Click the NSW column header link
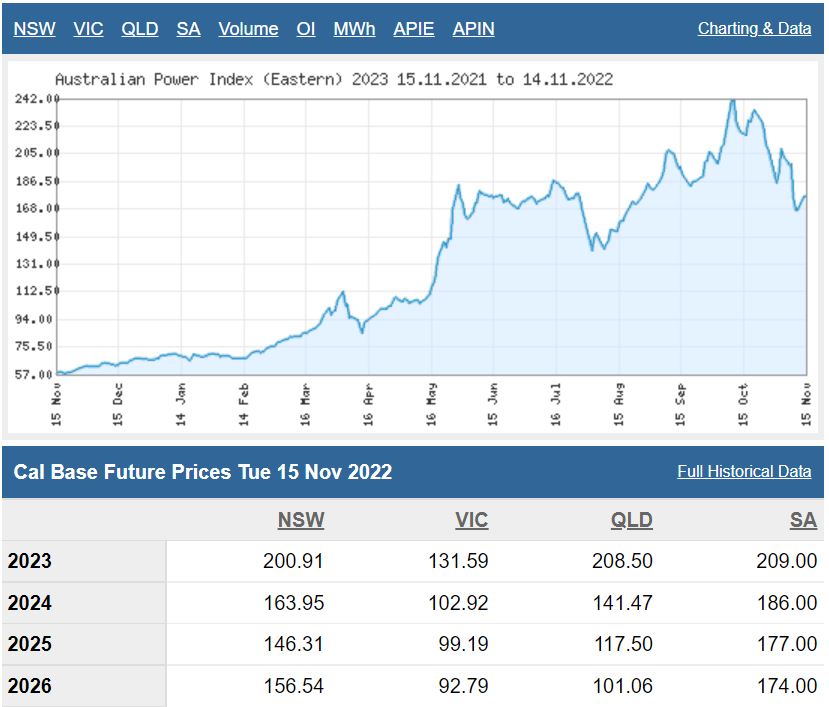Screen dimensions: 829x707 click(301, 520)
